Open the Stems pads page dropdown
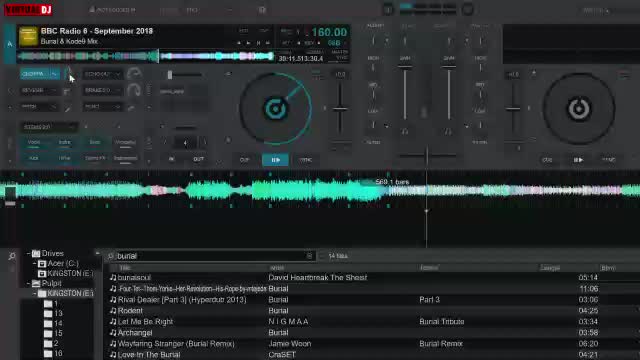640x360 pixels. (49, 127)
